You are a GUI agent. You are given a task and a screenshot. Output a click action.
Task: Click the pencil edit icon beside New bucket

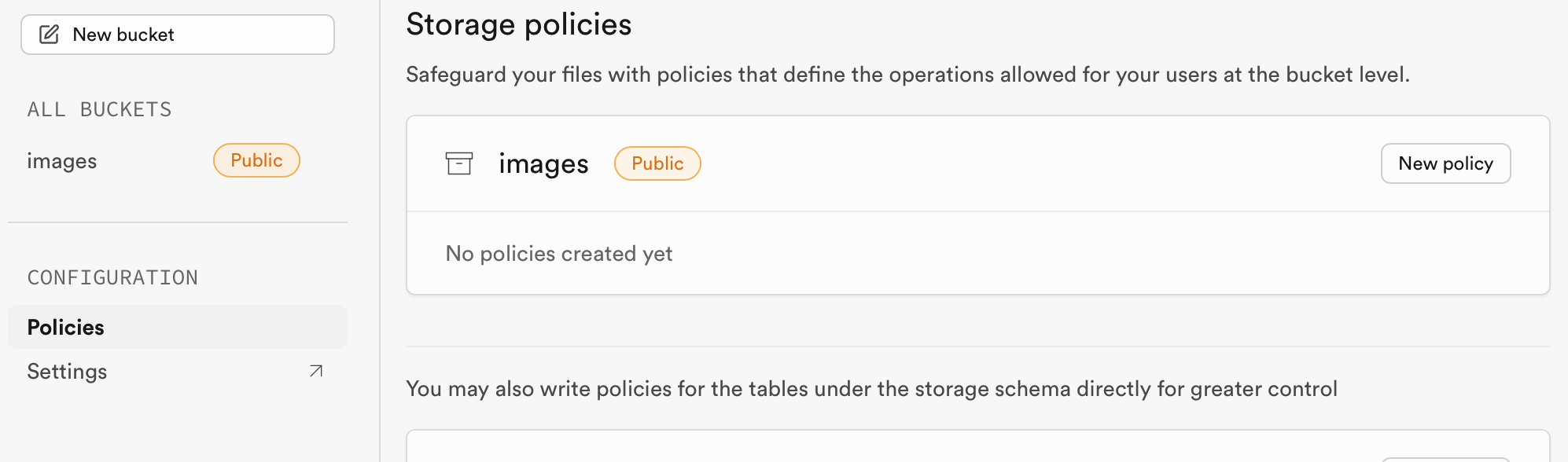50,35
